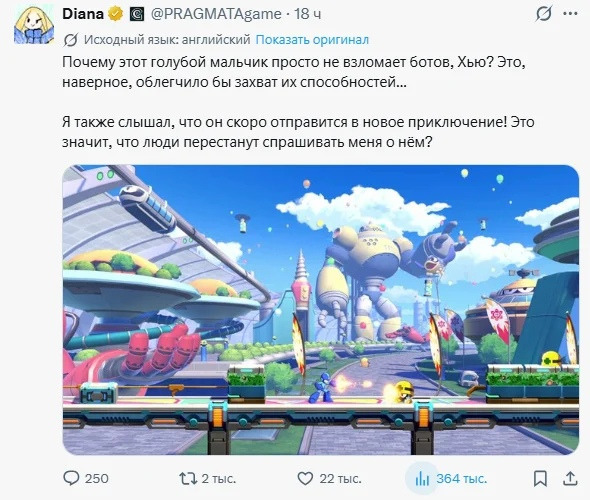This screenshot has height=500, width=590.
Task: Click the Capcom affiliate badge icon
Action: (137, 14)
